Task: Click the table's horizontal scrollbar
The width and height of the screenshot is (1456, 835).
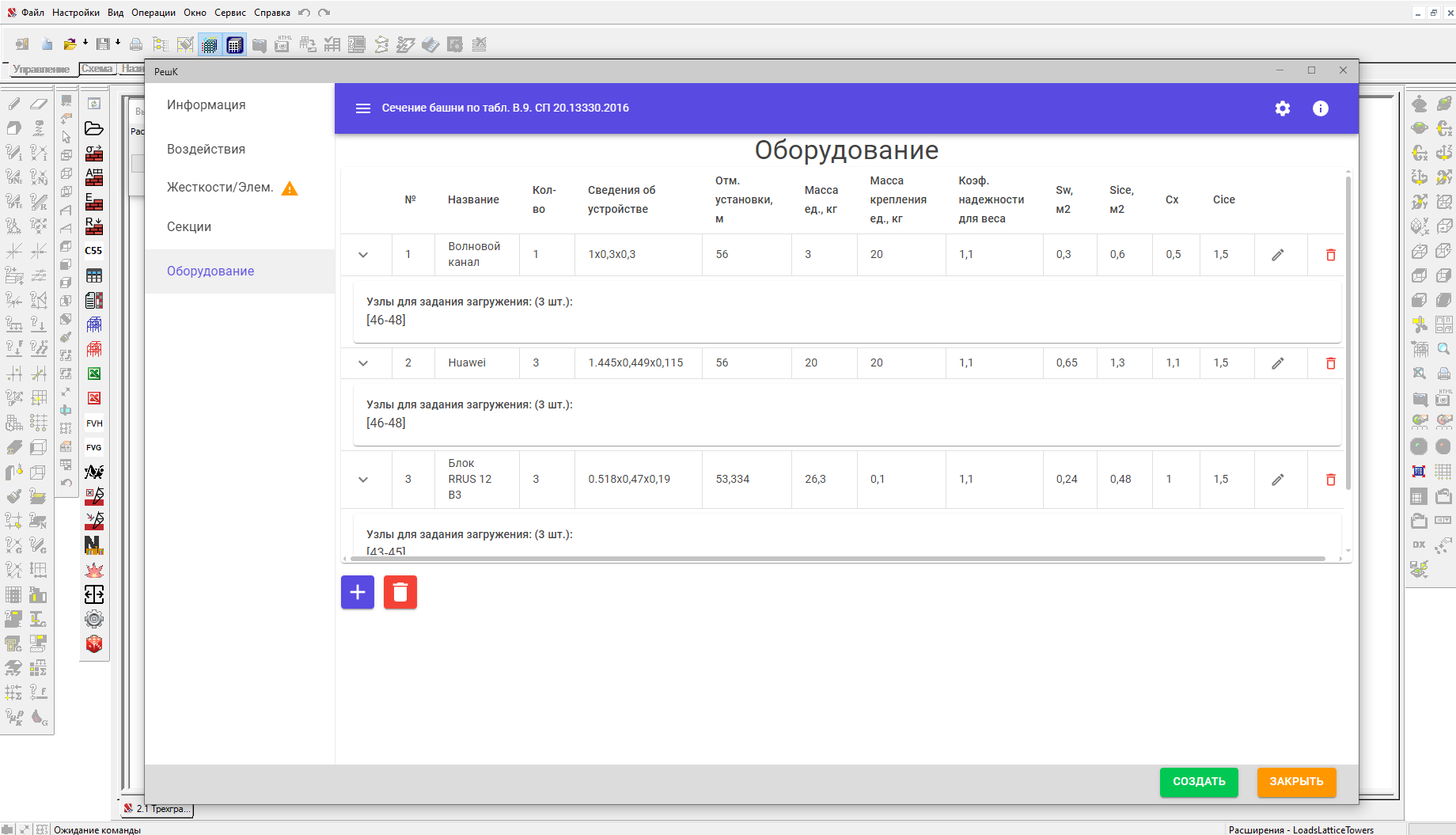Action: 839,559
